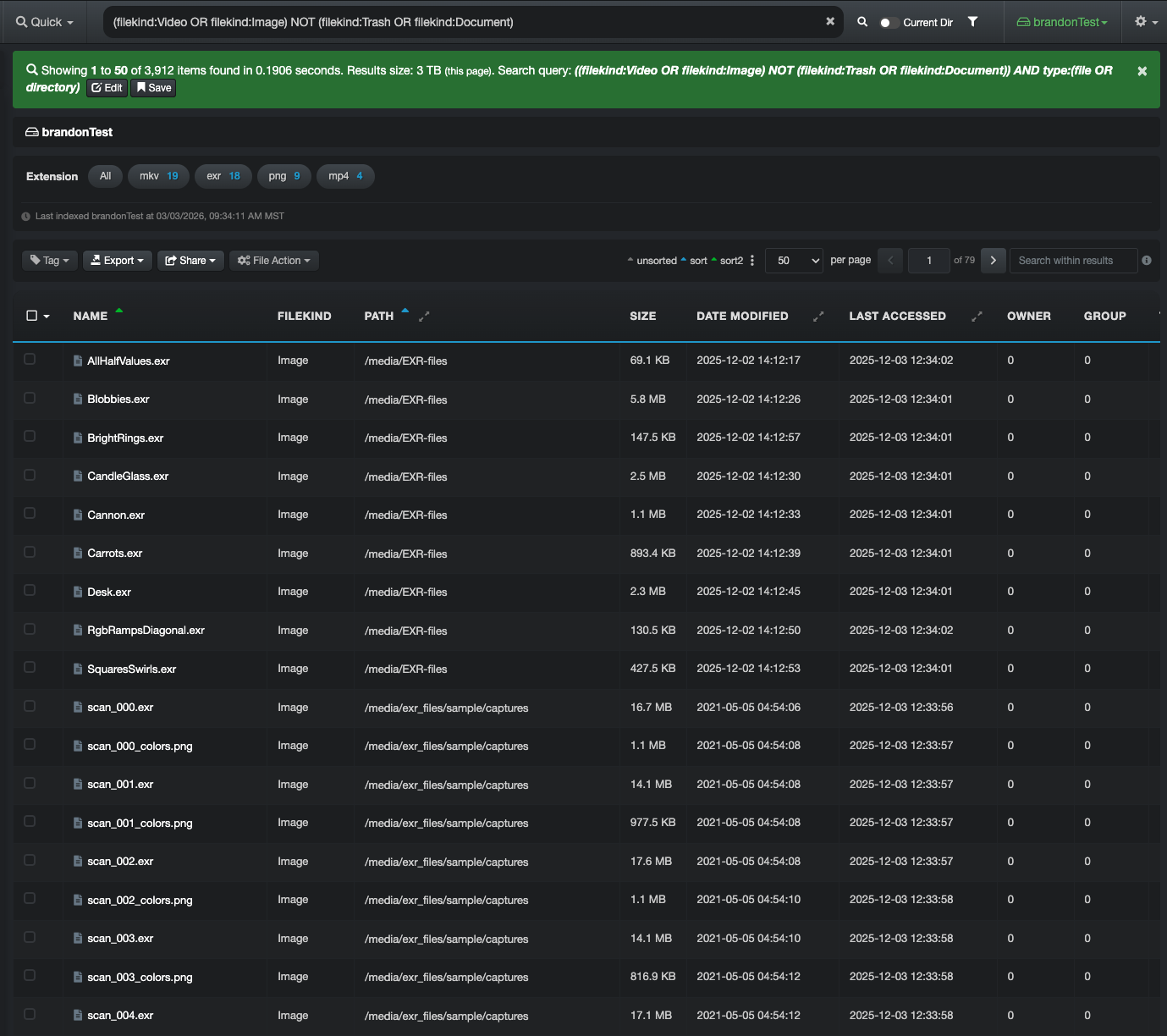
Task: Open the filter funnel icon
Action: [x=973, y=22]
